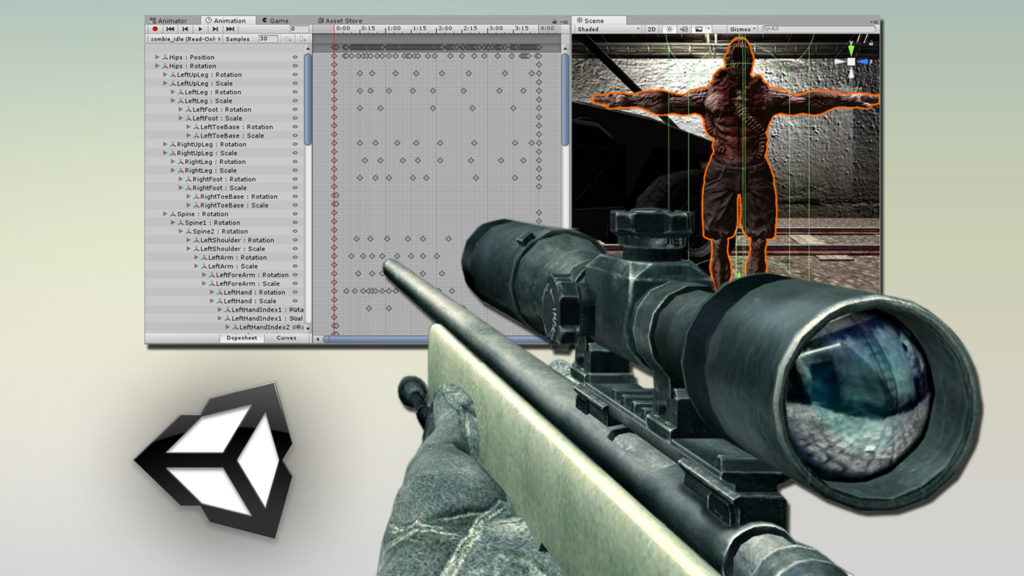
Task: Switch to the Asset Store tab
Action: 340,21
